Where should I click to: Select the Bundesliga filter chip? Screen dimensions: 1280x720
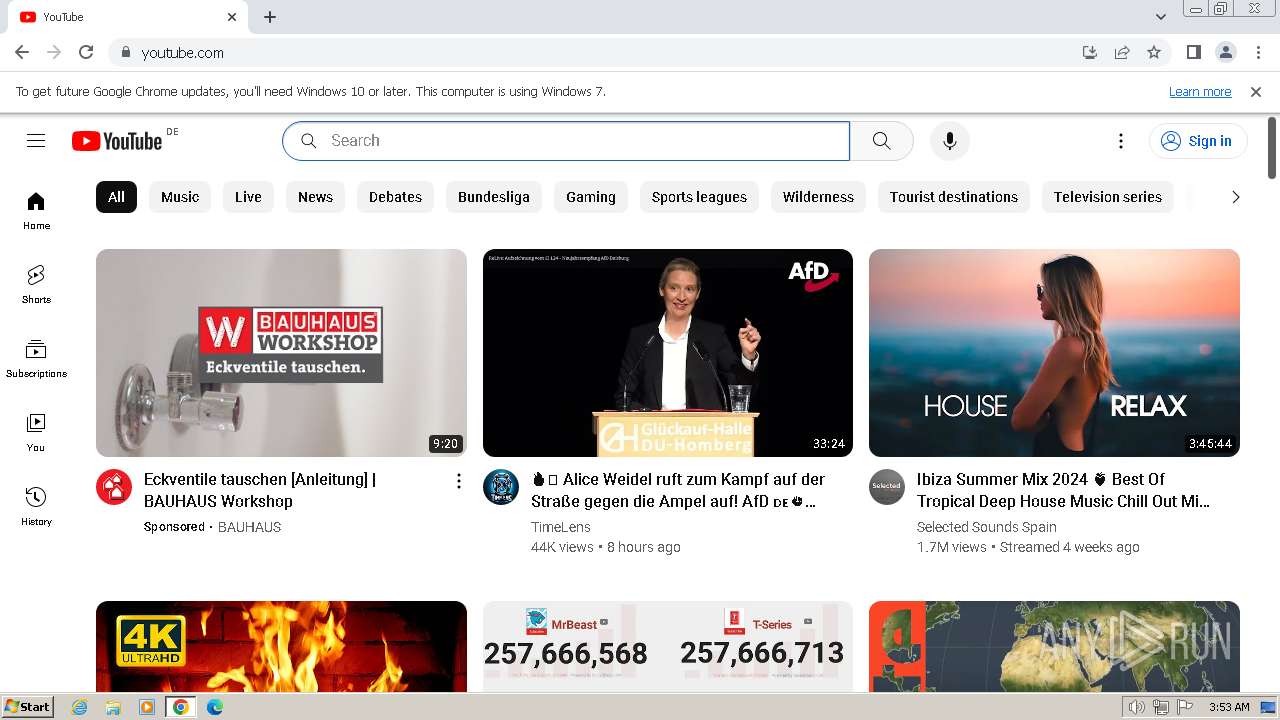(x=494, y=197)
